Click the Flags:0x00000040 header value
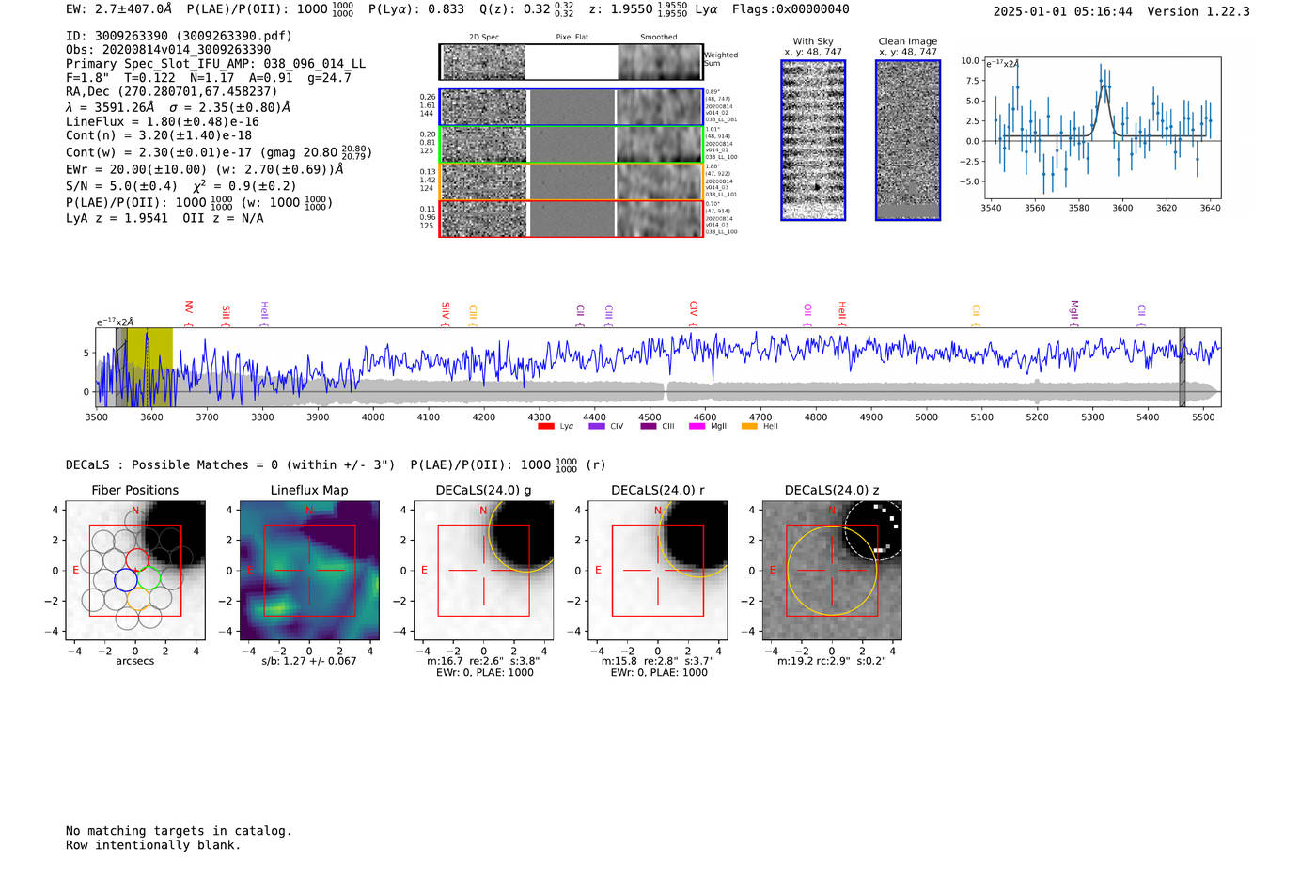 (x=791, y=9)
